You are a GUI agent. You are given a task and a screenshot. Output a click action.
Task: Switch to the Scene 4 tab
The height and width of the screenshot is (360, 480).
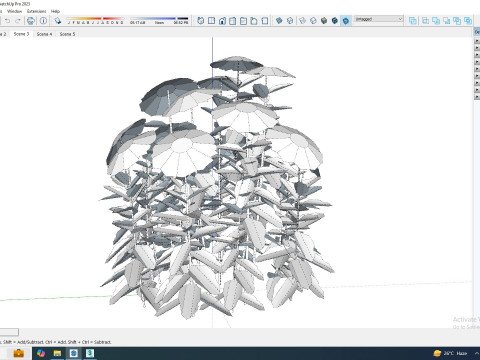pyautogui.click(x=44, y=34)
